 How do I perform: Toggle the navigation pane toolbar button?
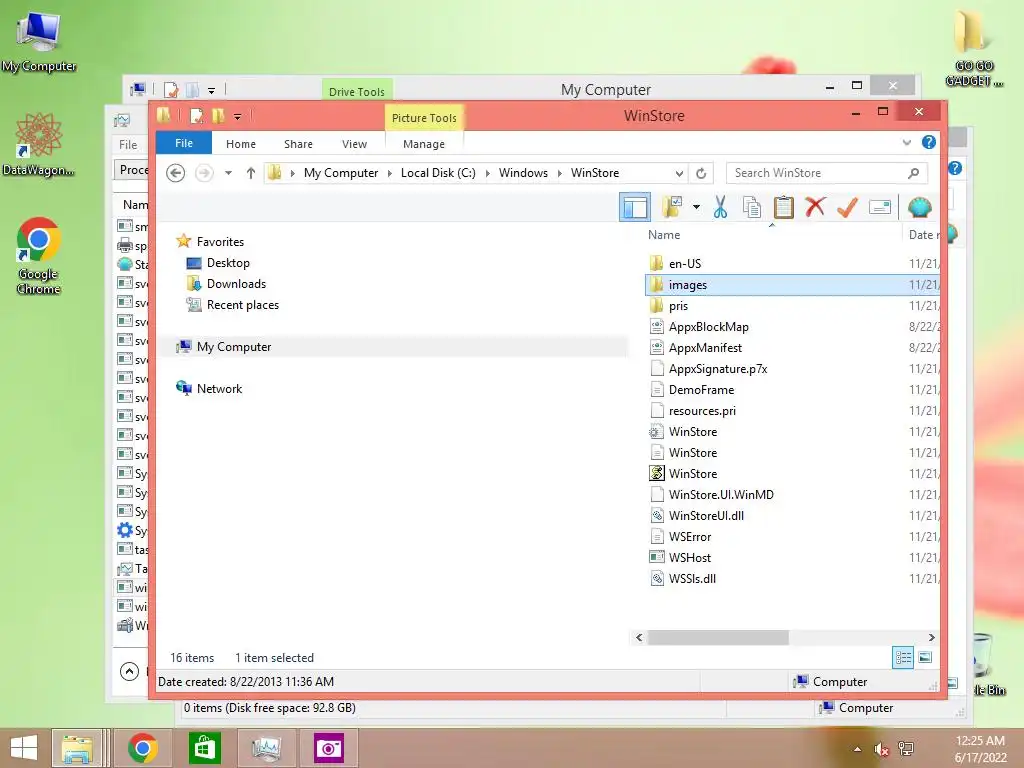tap(634, 207)
